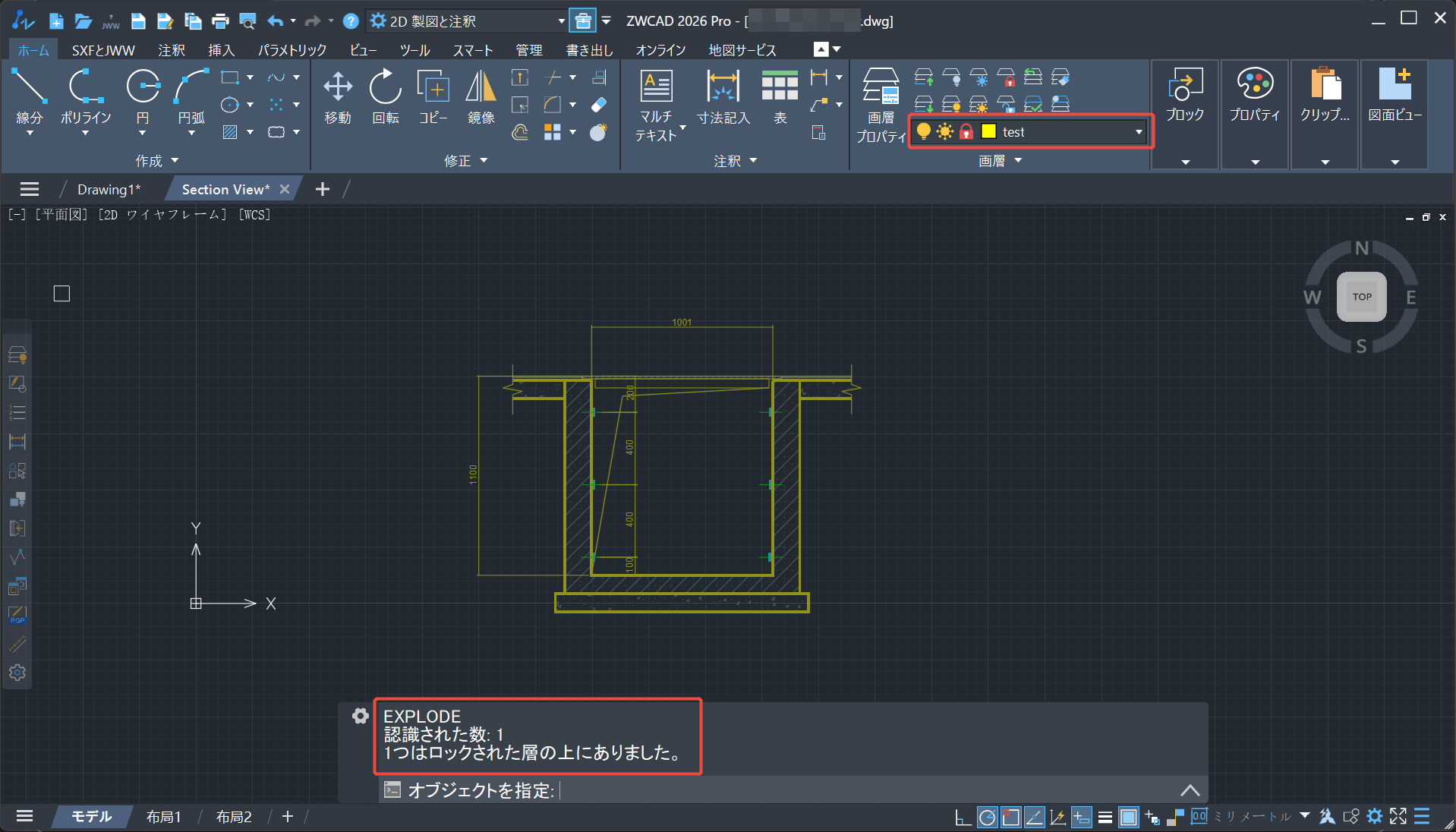Click the yellow layer color swatch

click(x=988, y=131)
